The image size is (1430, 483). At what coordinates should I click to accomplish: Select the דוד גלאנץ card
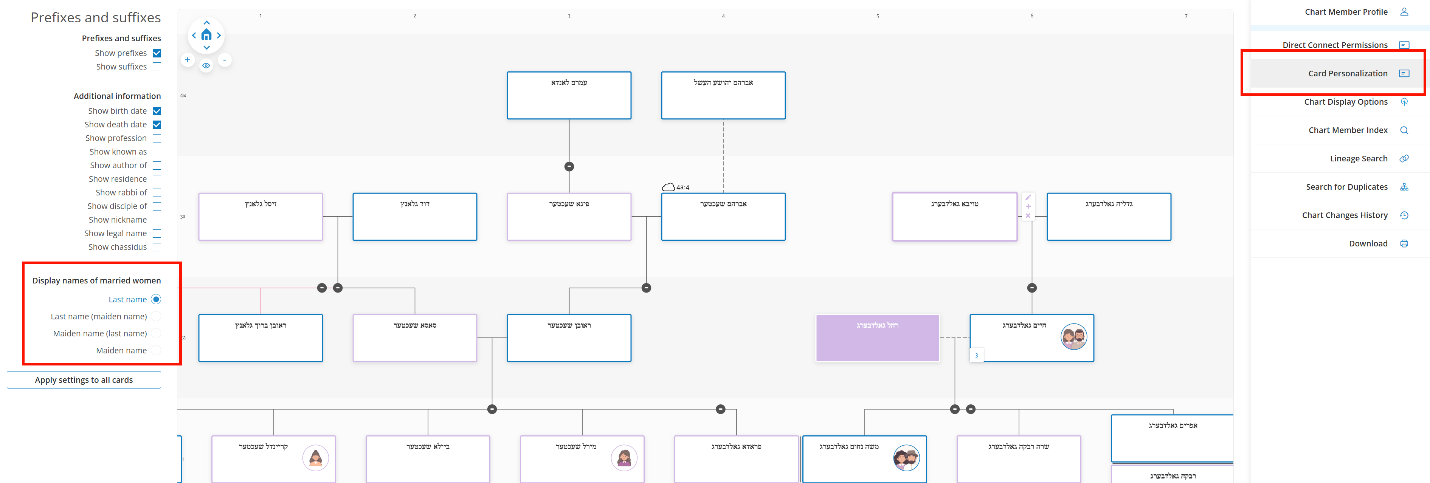point(415,217)
